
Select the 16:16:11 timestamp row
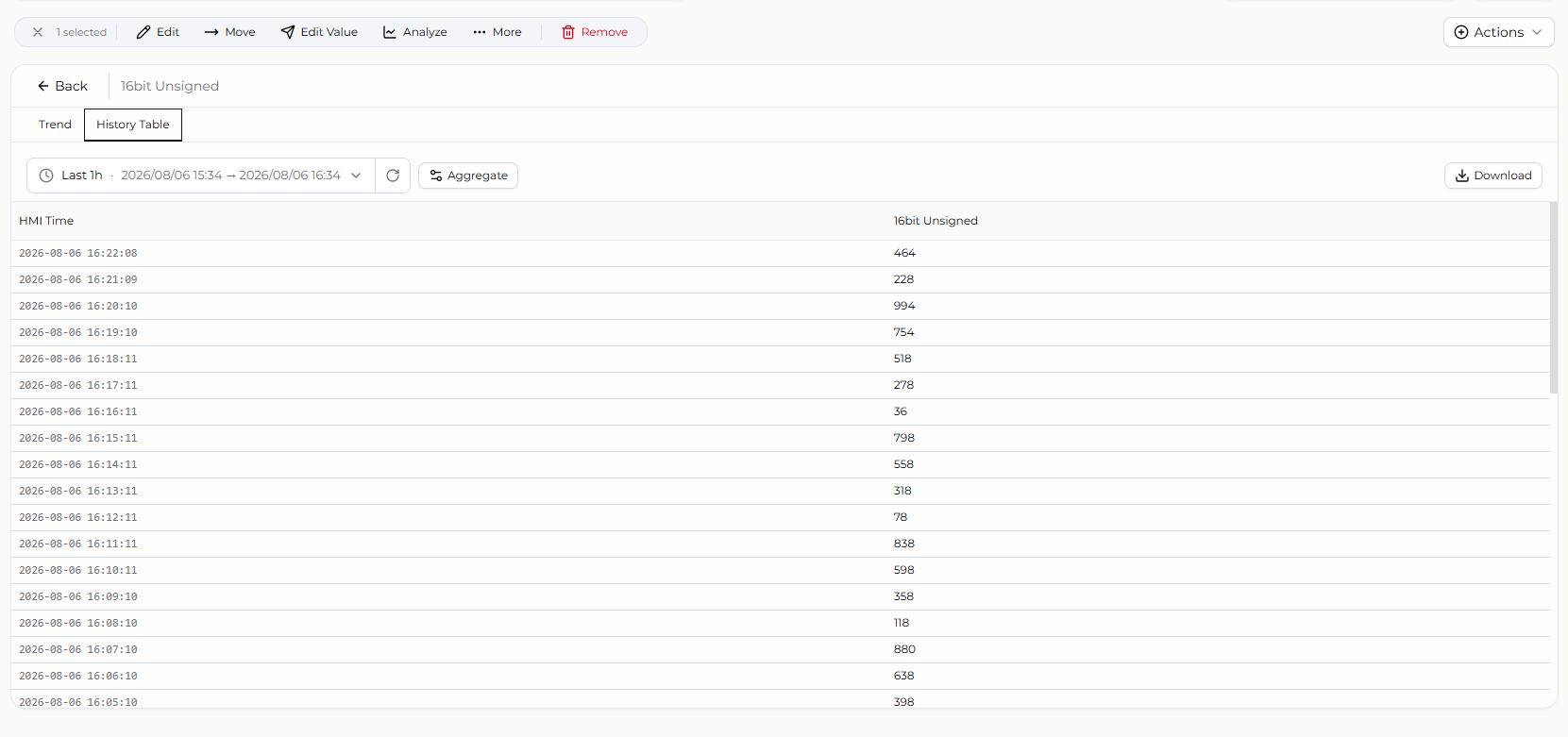(781, 411)
